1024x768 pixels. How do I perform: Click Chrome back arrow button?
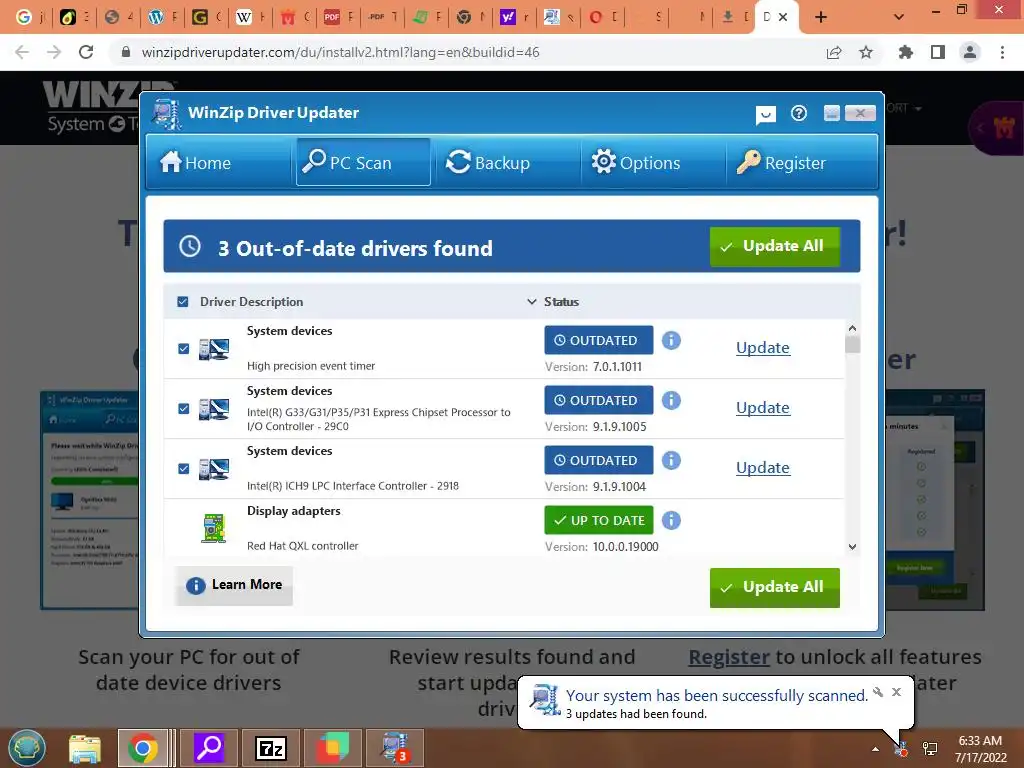(x=22, y=52)
